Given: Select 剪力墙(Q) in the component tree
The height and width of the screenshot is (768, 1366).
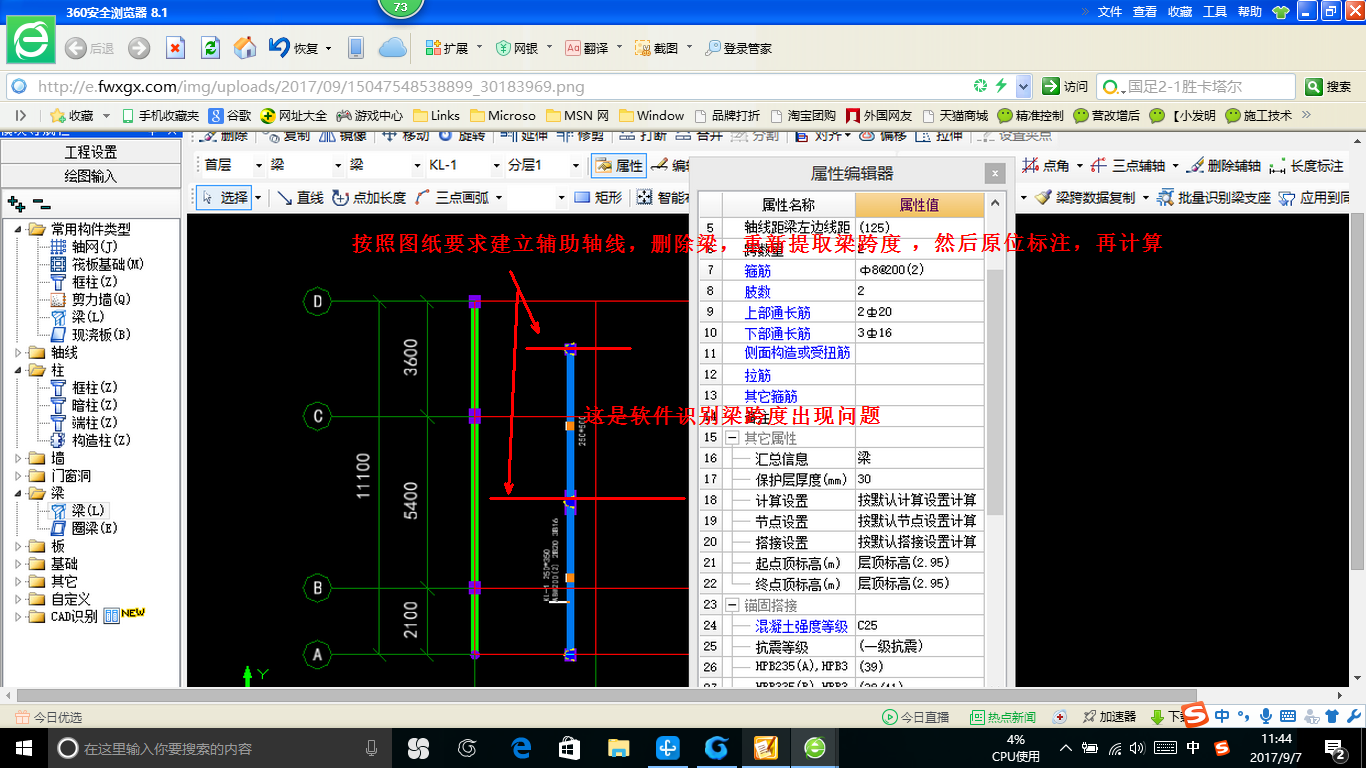Looking at the screenshot, I should (x=91, y=299).
